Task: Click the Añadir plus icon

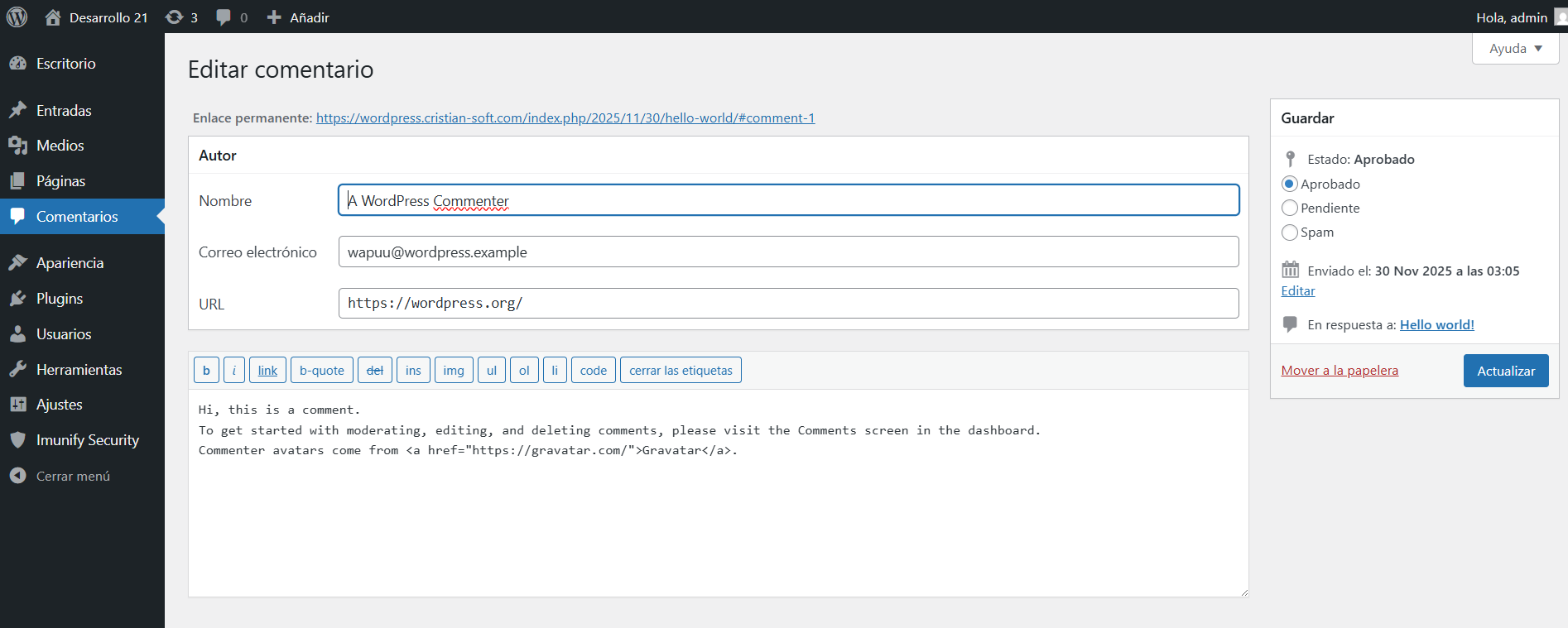Action: (x=274, y=17)
